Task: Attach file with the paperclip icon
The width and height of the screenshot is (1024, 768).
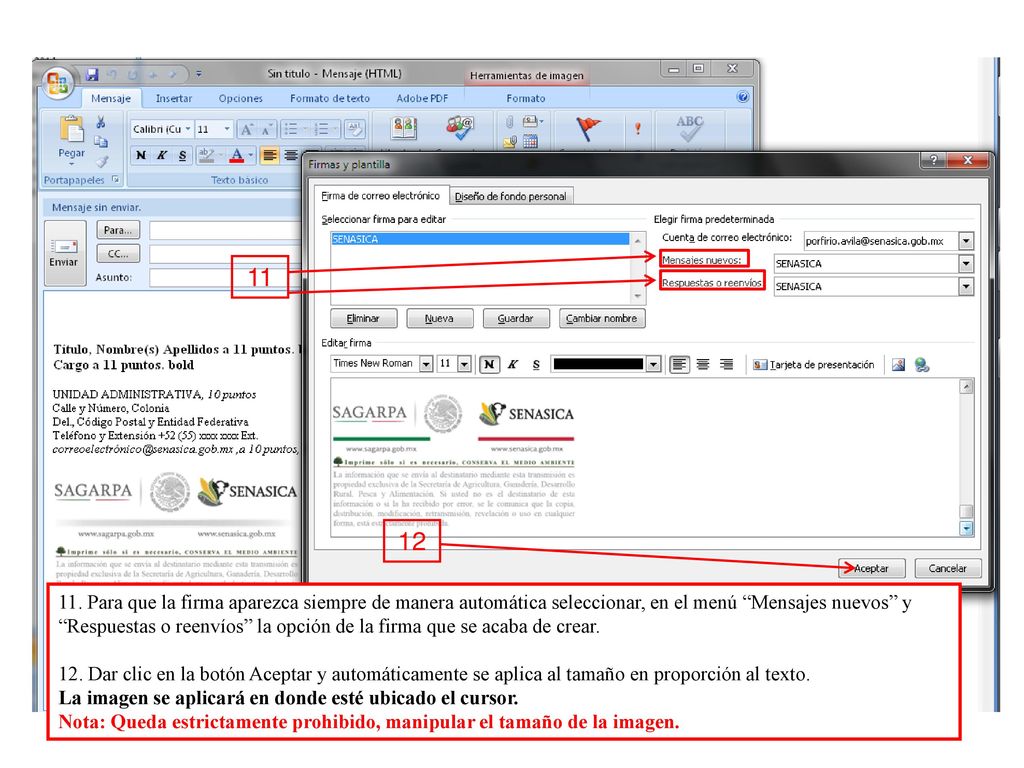Action: [x=509, y=122]
